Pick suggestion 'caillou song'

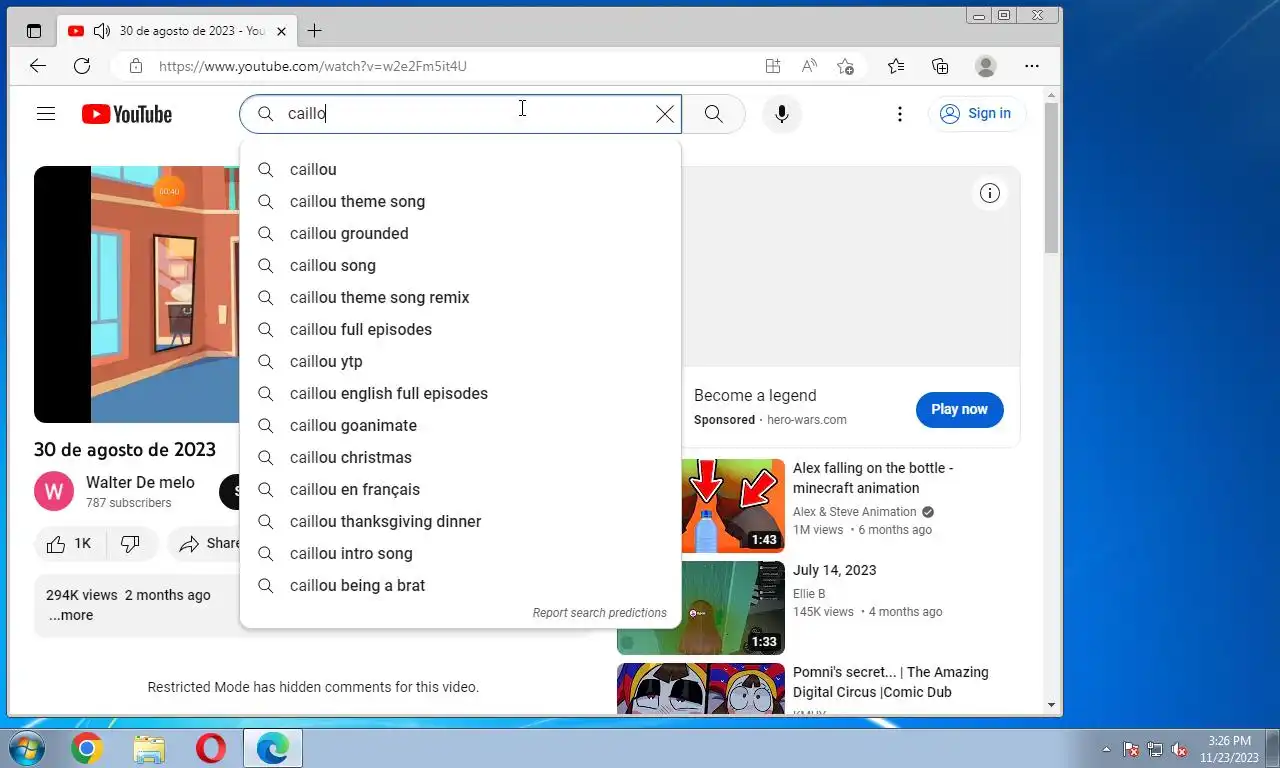tap(460, 266)
